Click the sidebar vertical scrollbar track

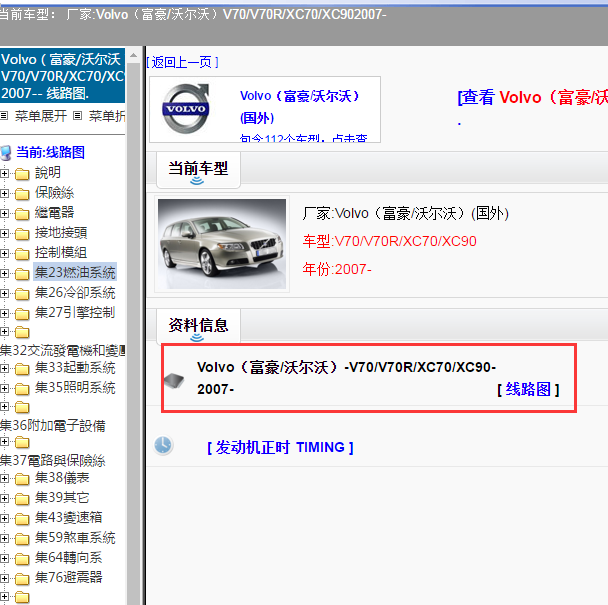[133, 334]
